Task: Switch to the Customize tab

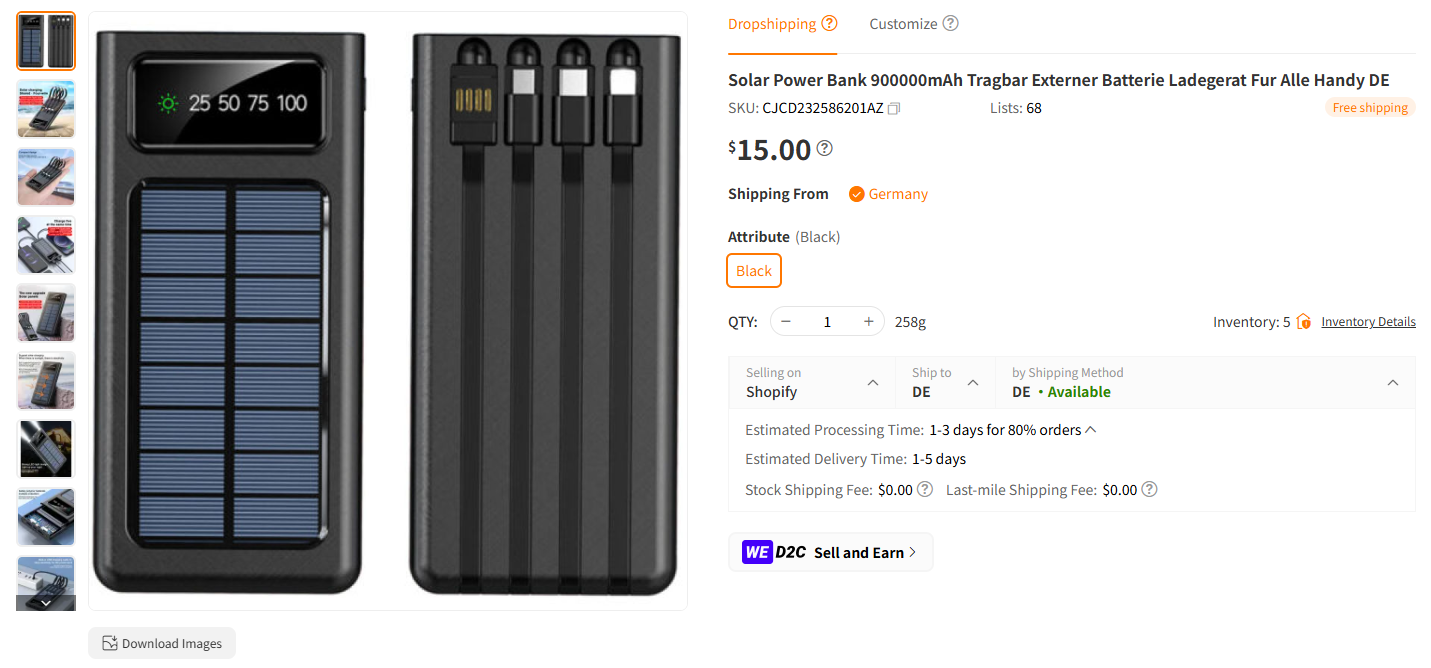Action: [903, 23]
